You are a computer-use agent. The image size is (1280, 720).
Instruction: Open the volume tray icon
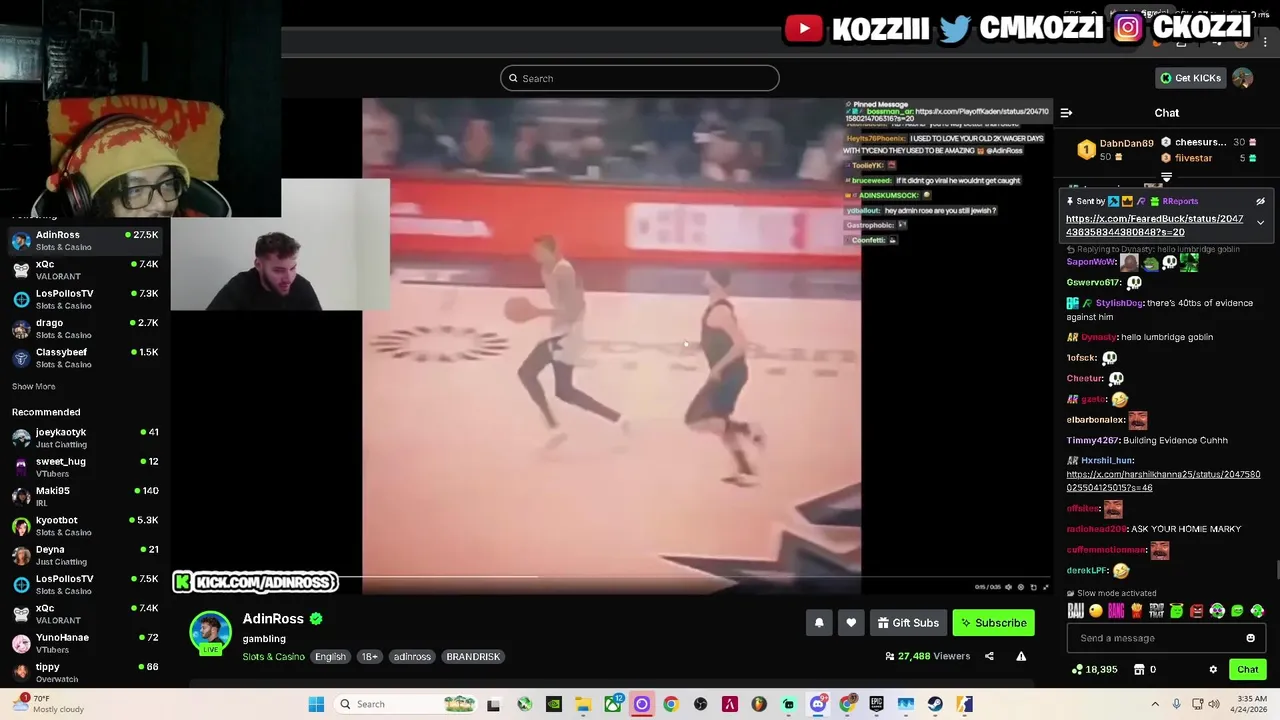pos(1215,704)
